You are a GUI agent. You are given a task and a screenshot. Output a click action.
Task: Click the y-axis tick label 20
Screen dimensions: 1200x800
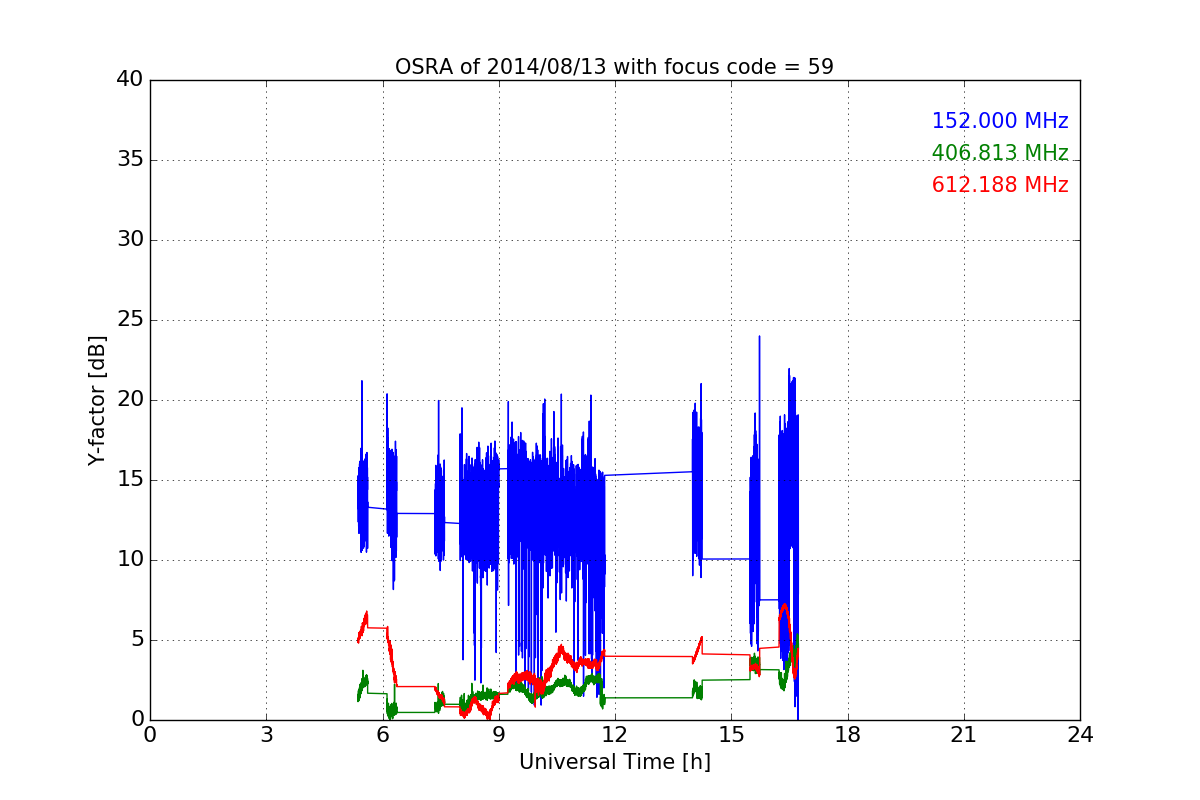tap(130, 400)
